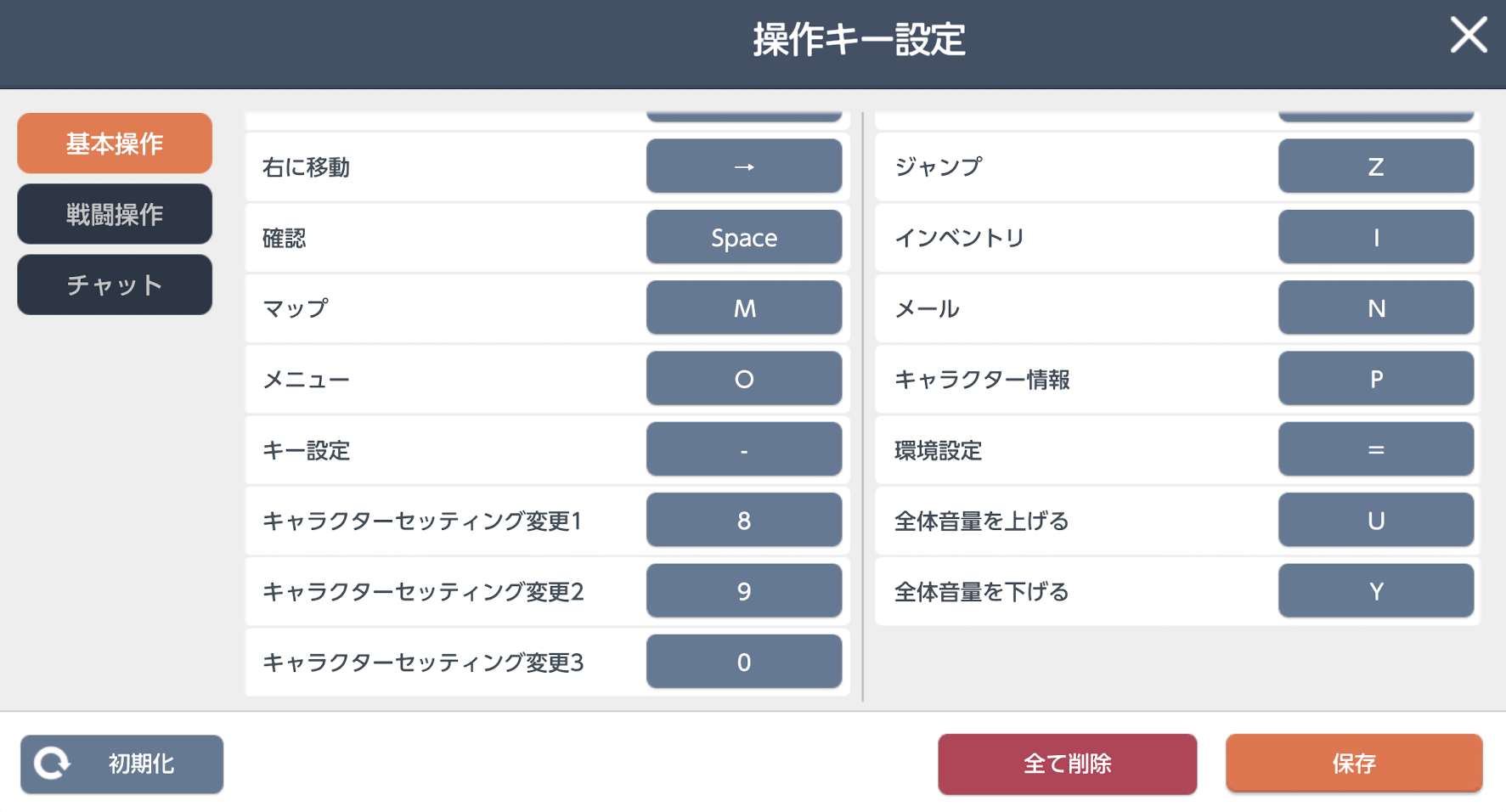Image resolution: width=1506 pixels, height=812 pixels.
Task: Click the 0 key for キャラクターセッティング変更3
Action: click(744, 662)
